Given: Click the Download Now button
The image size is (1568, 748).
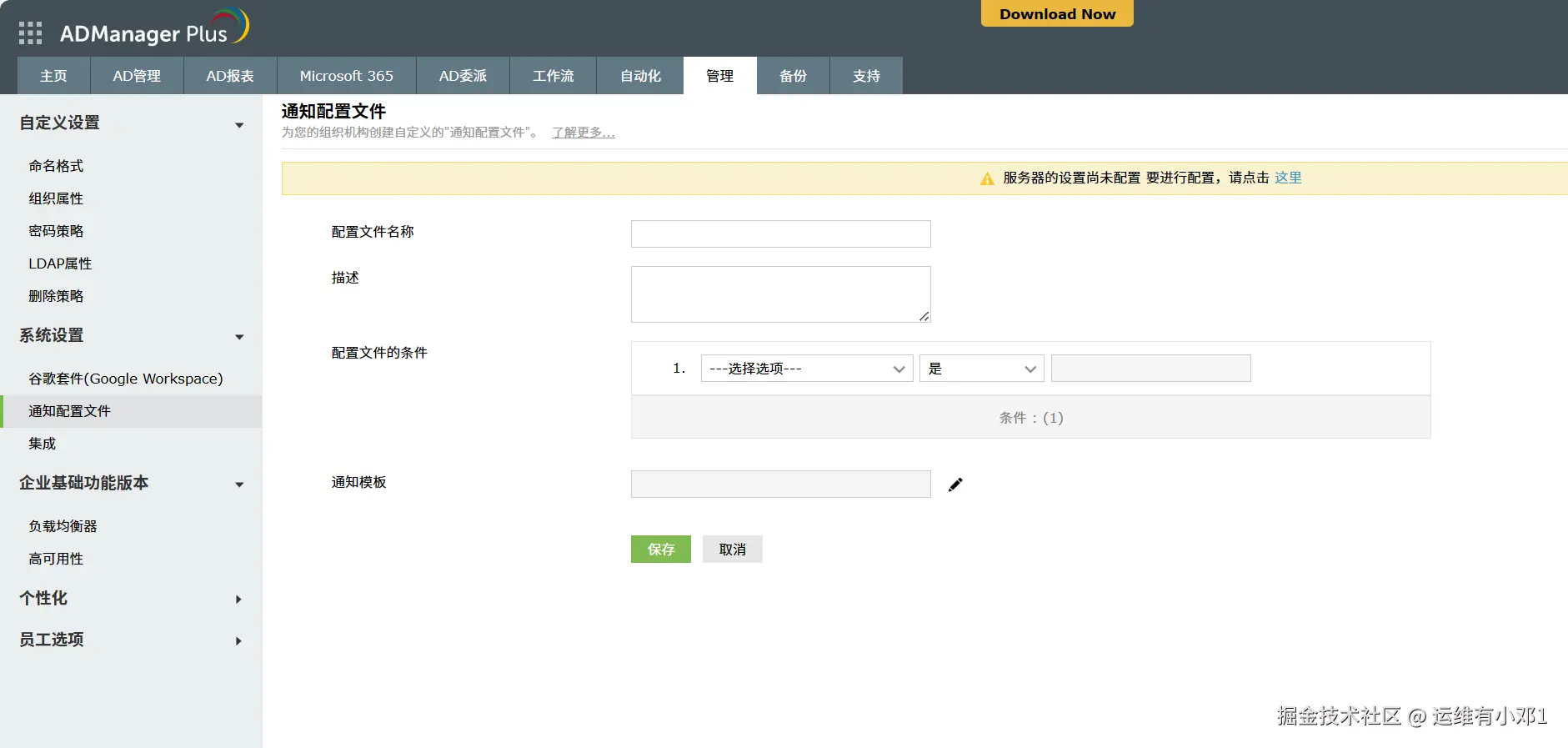Looking at the screenshot, I should pos(1057,13).
